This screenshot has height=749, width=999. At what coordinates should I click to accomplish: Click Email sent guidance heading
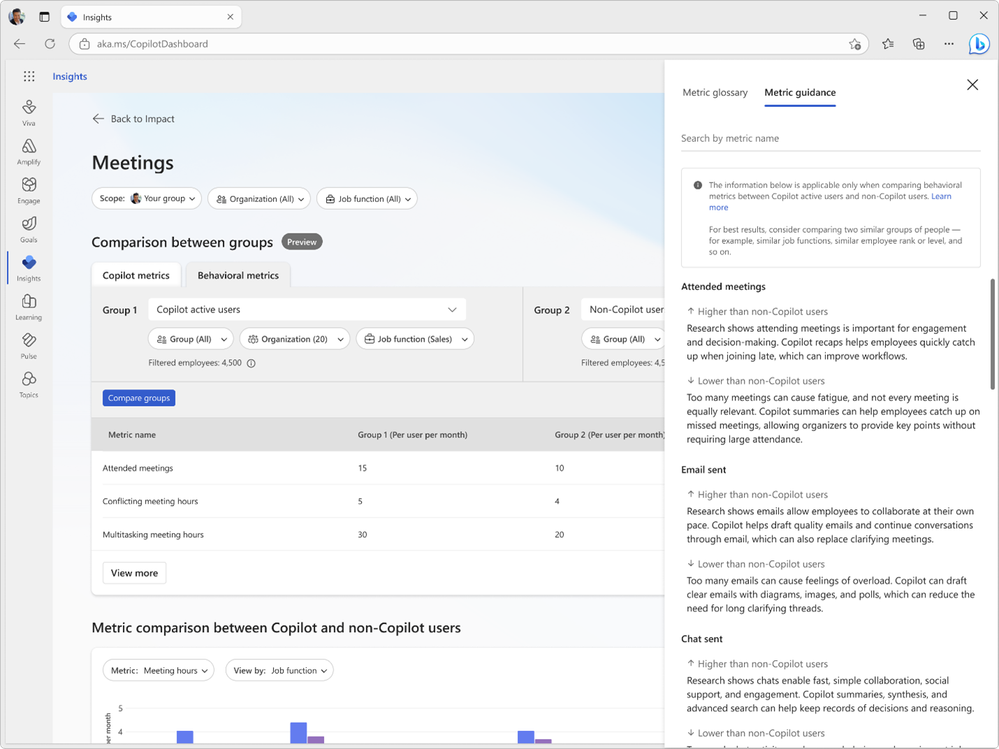(703, 469)
